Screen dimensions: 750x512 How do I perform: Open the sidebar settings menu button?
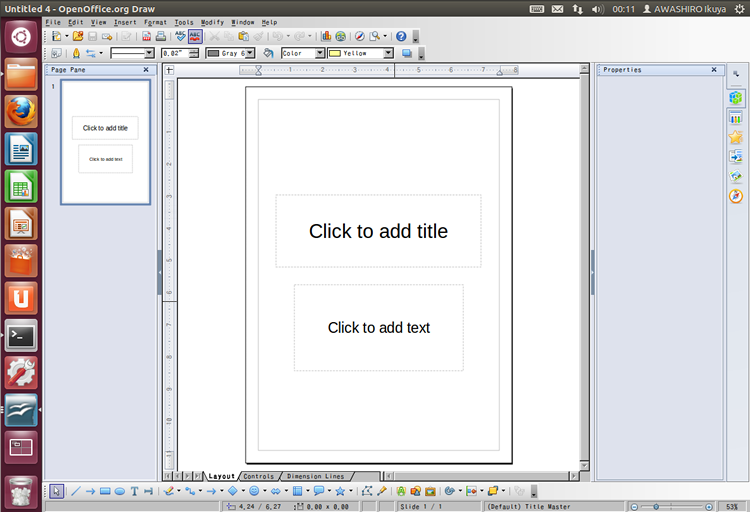tap(736, 74)
